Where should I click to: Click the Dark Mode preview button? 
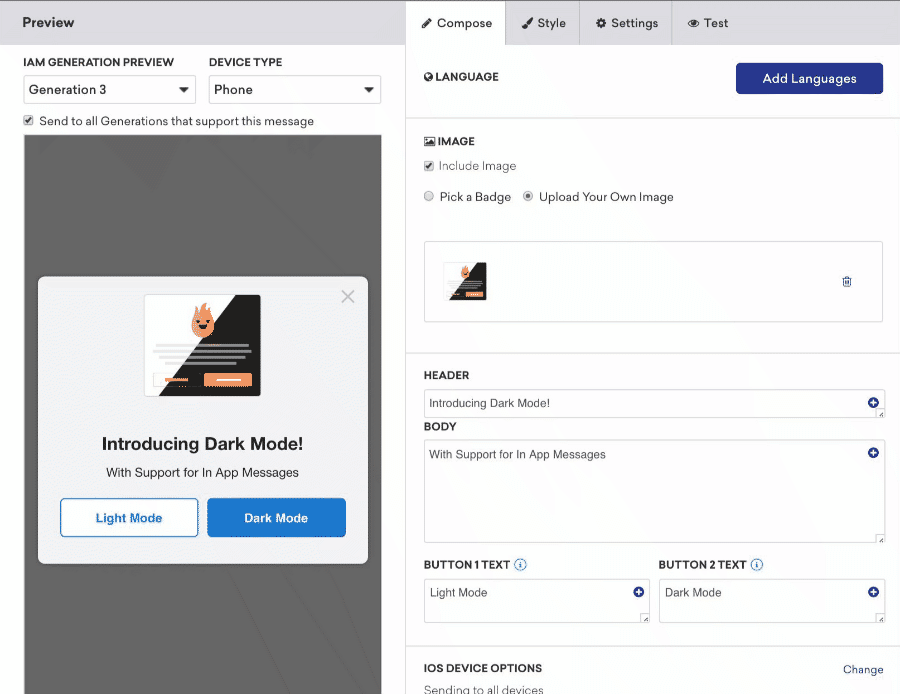[x=276, y=518]
